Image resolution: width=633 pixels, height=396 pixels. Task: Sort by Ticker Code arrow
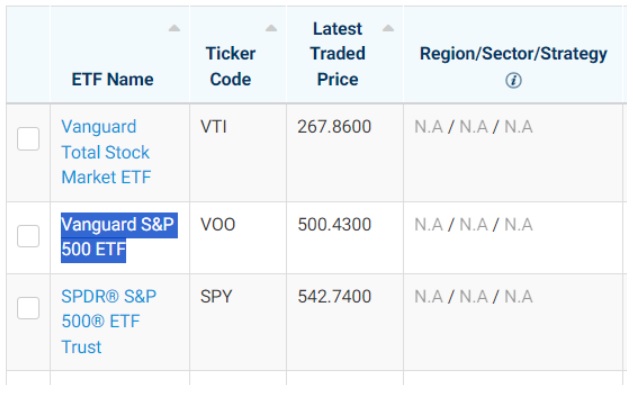[271, 28]
